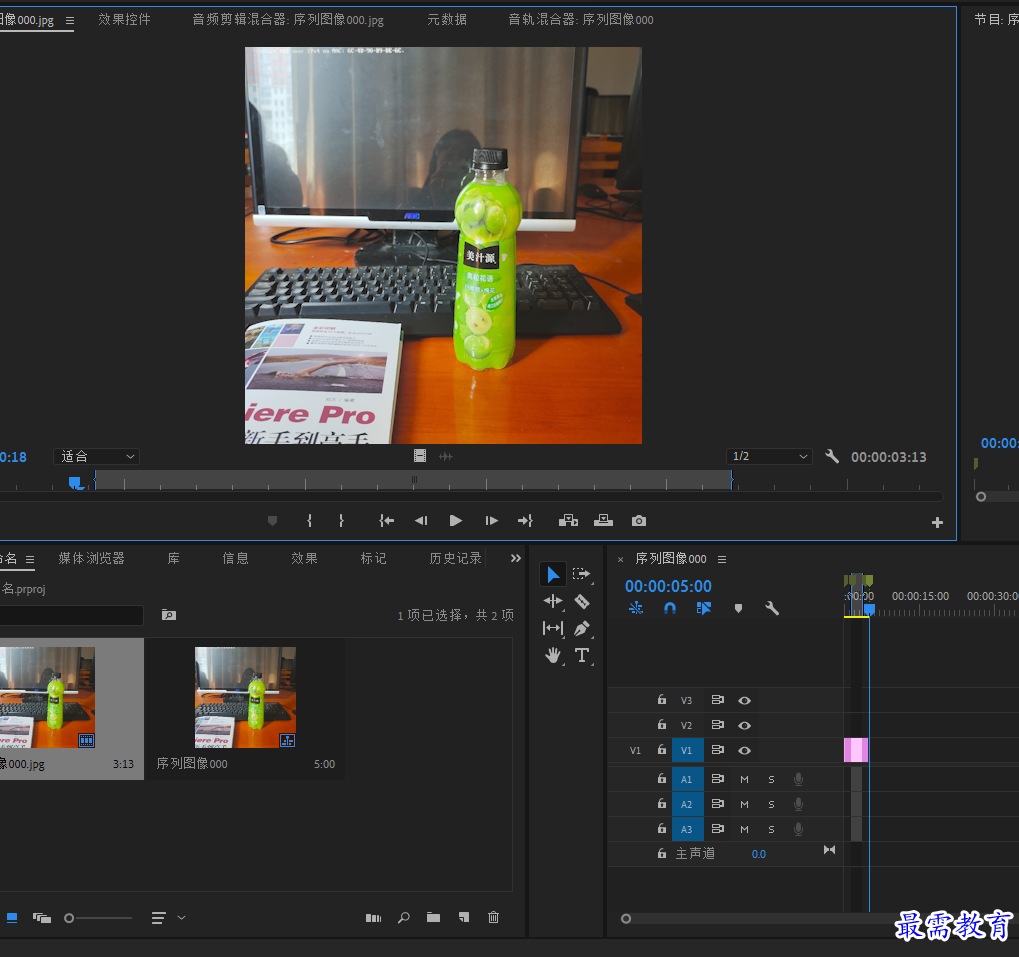The image size is (1019, 957).
Task: Click the Insert edit button
Action: point(568,520)
